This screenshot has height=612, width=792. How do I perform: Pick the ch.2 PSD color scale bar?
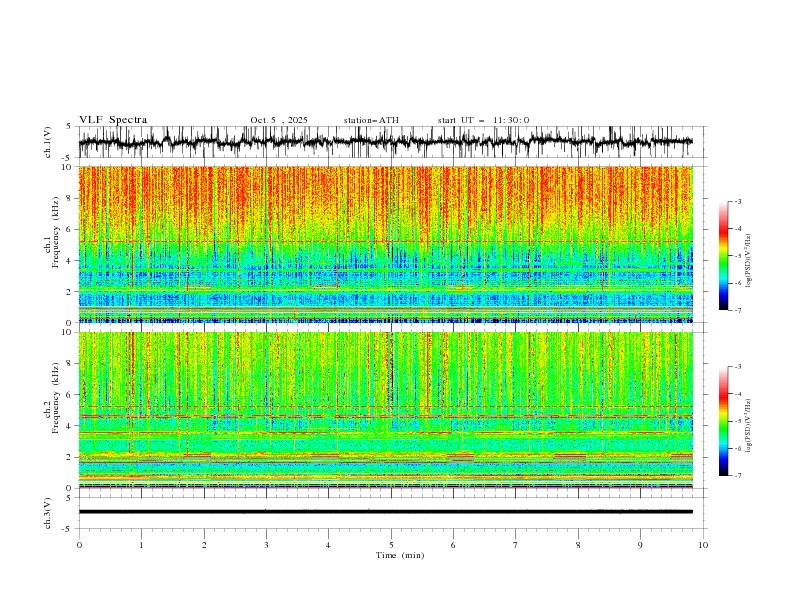[x=723, y=421]
